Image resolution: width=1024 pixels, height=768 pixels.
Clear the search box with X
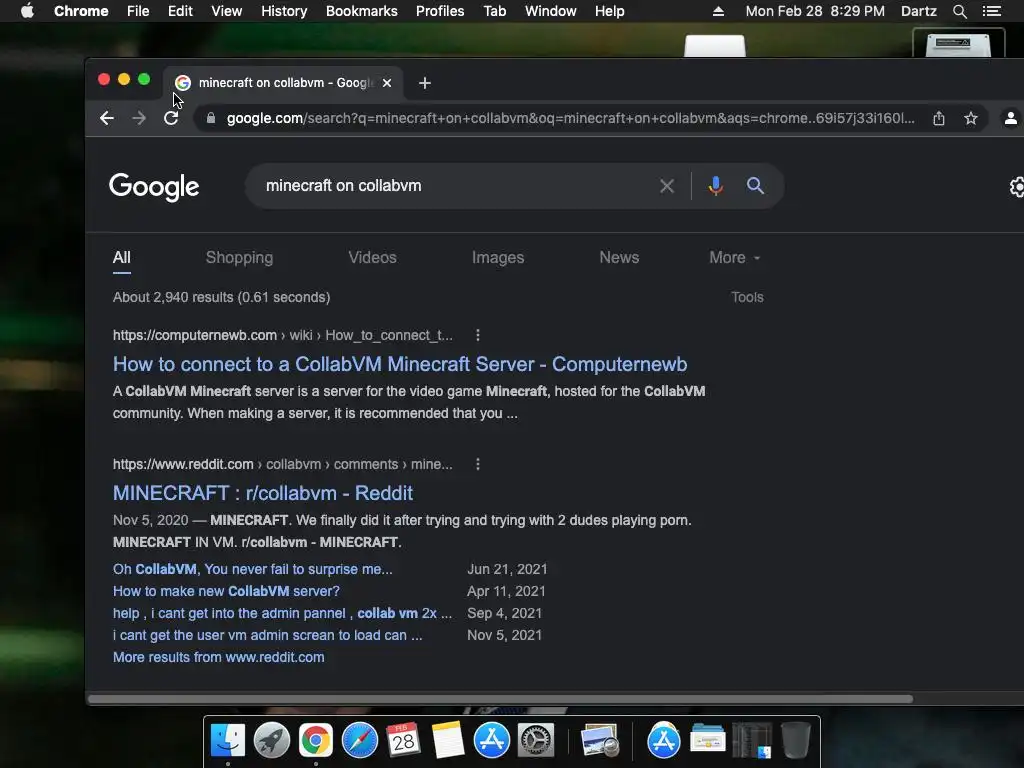(667, 186)
